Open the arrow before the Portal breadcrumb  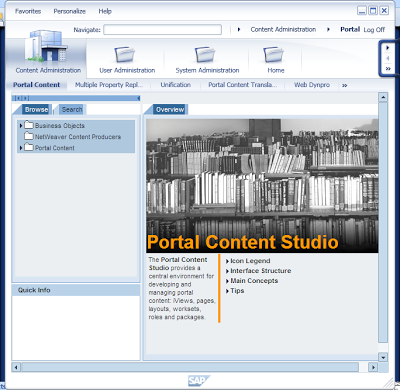click(x=328, y=29)
